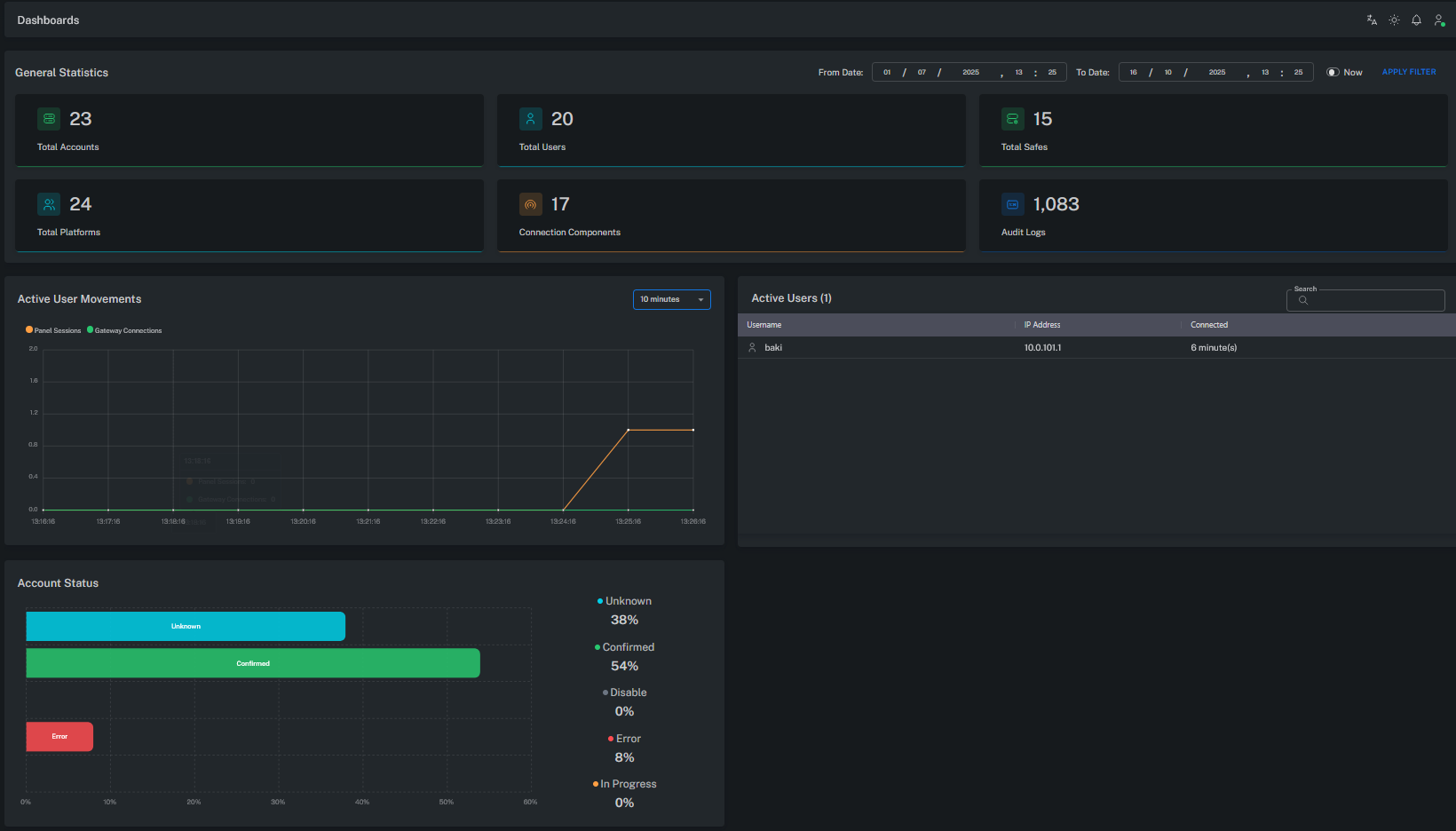
Task: Open the notifications bell icon
Action: tap(1416, 19)
